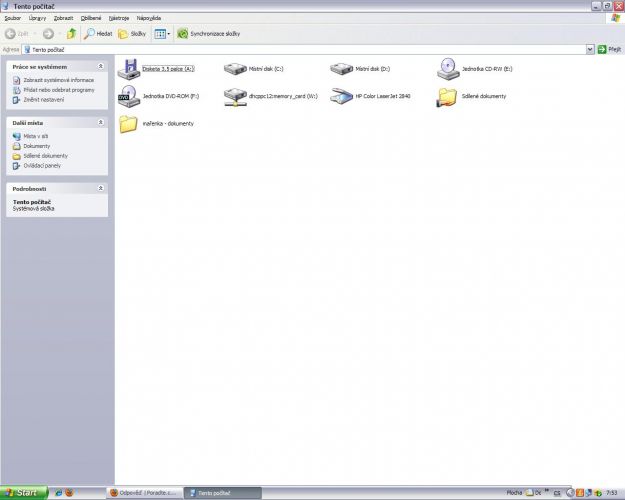The height and width of the screenshot is (500, 625).
Task: Open Místní disk (C:) drive icon
Action: (235, 69)
